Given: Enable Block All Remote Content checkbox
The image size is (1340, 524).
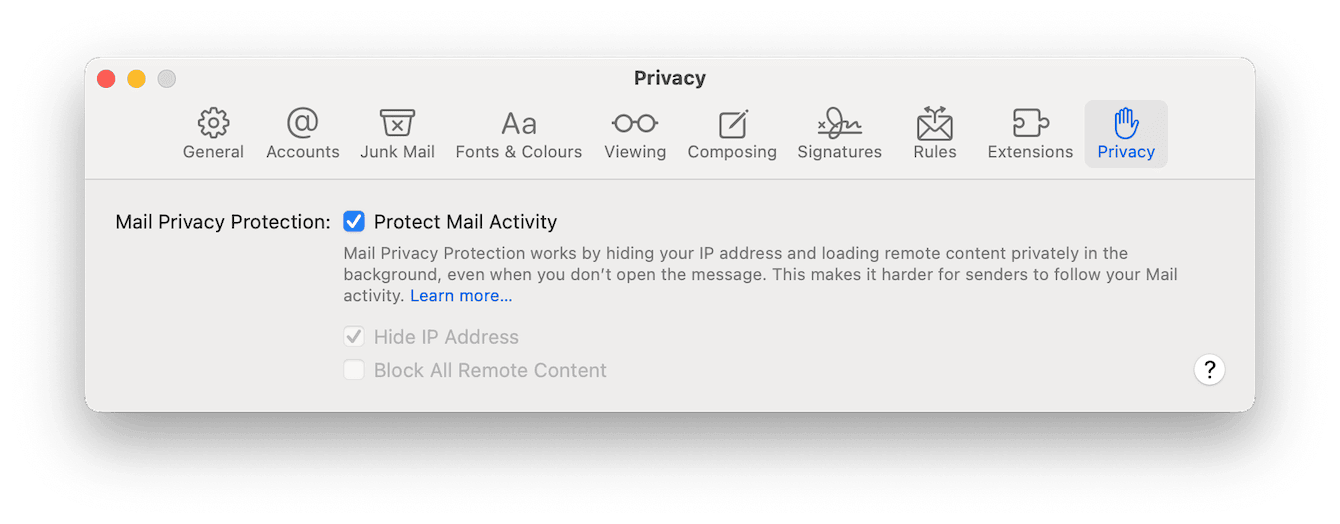Looking at the screenshot, I should coord(354,370).
